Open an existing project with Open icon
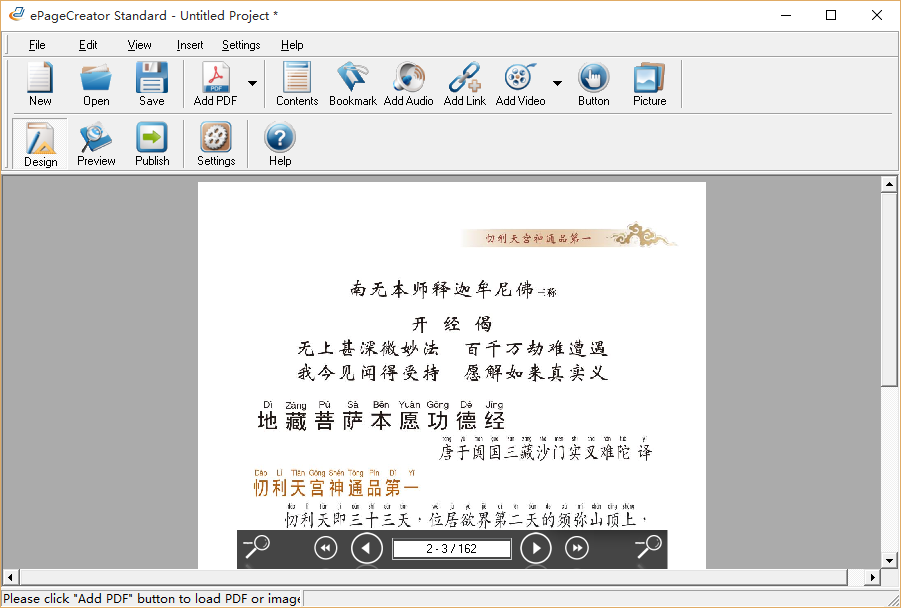The image size is (901, 608). click(x=96, y=84)
